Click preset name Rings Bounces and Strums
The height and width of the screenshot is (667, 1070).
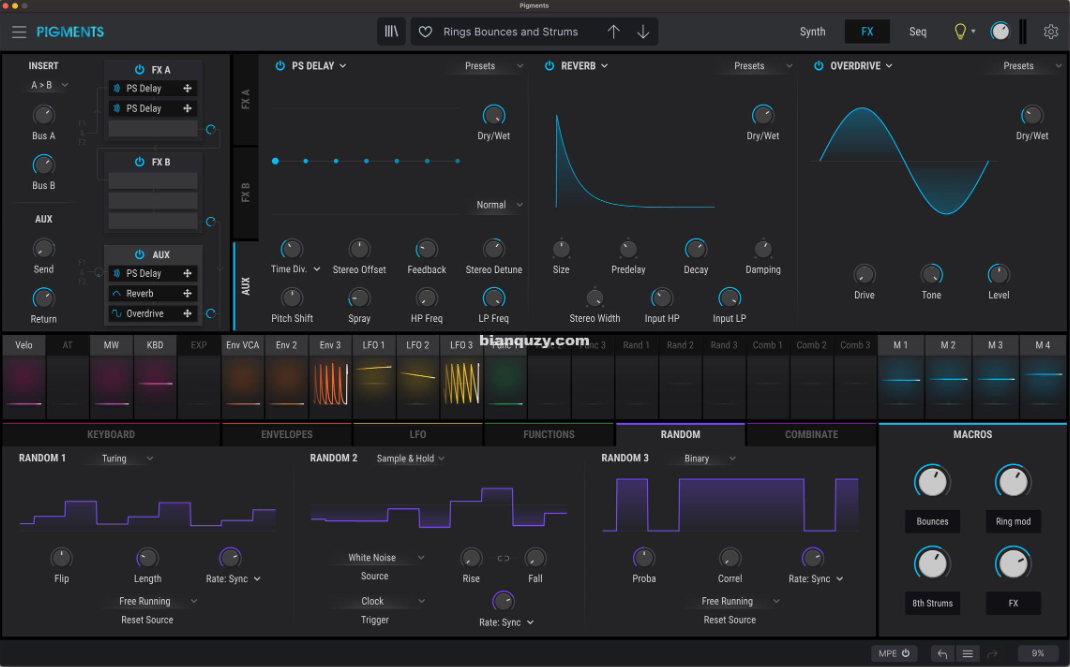510,31
